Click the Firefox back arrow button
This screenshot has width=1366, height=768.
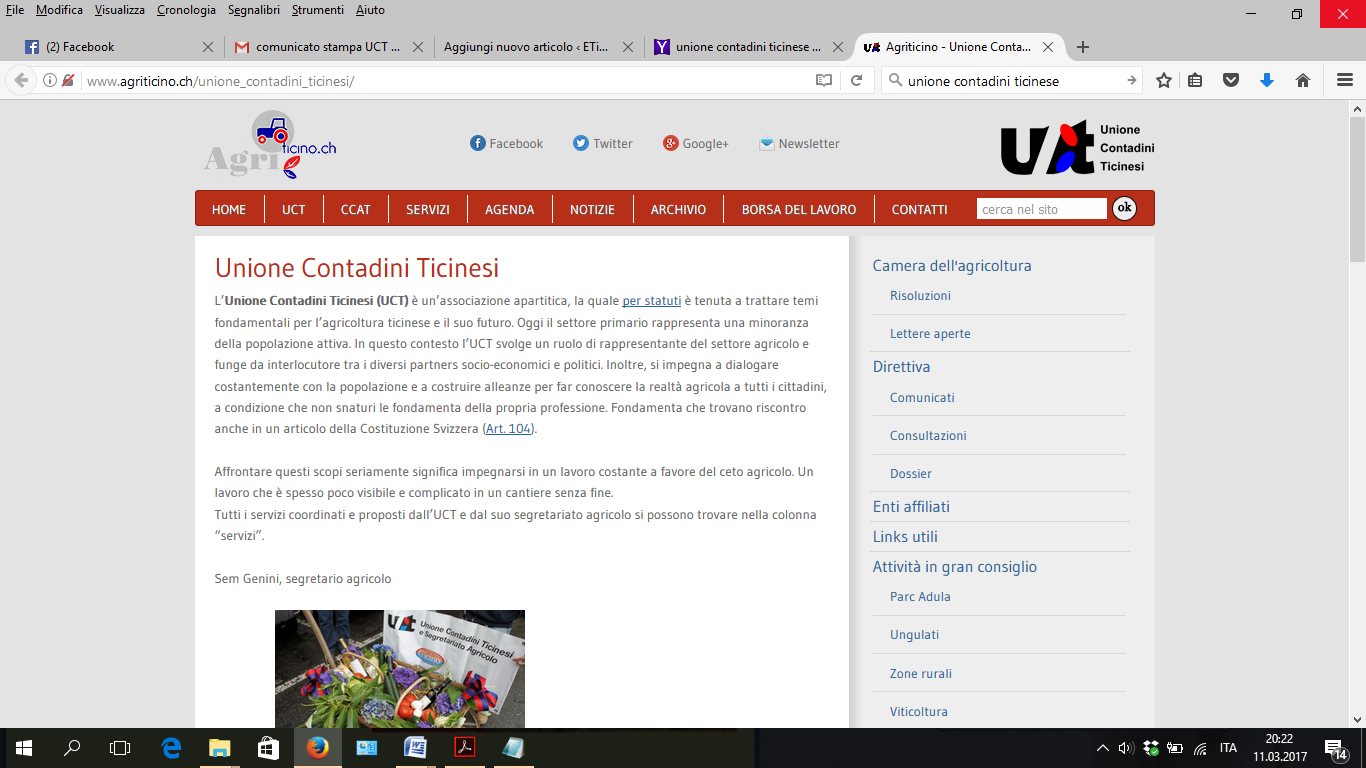(20, 80)
